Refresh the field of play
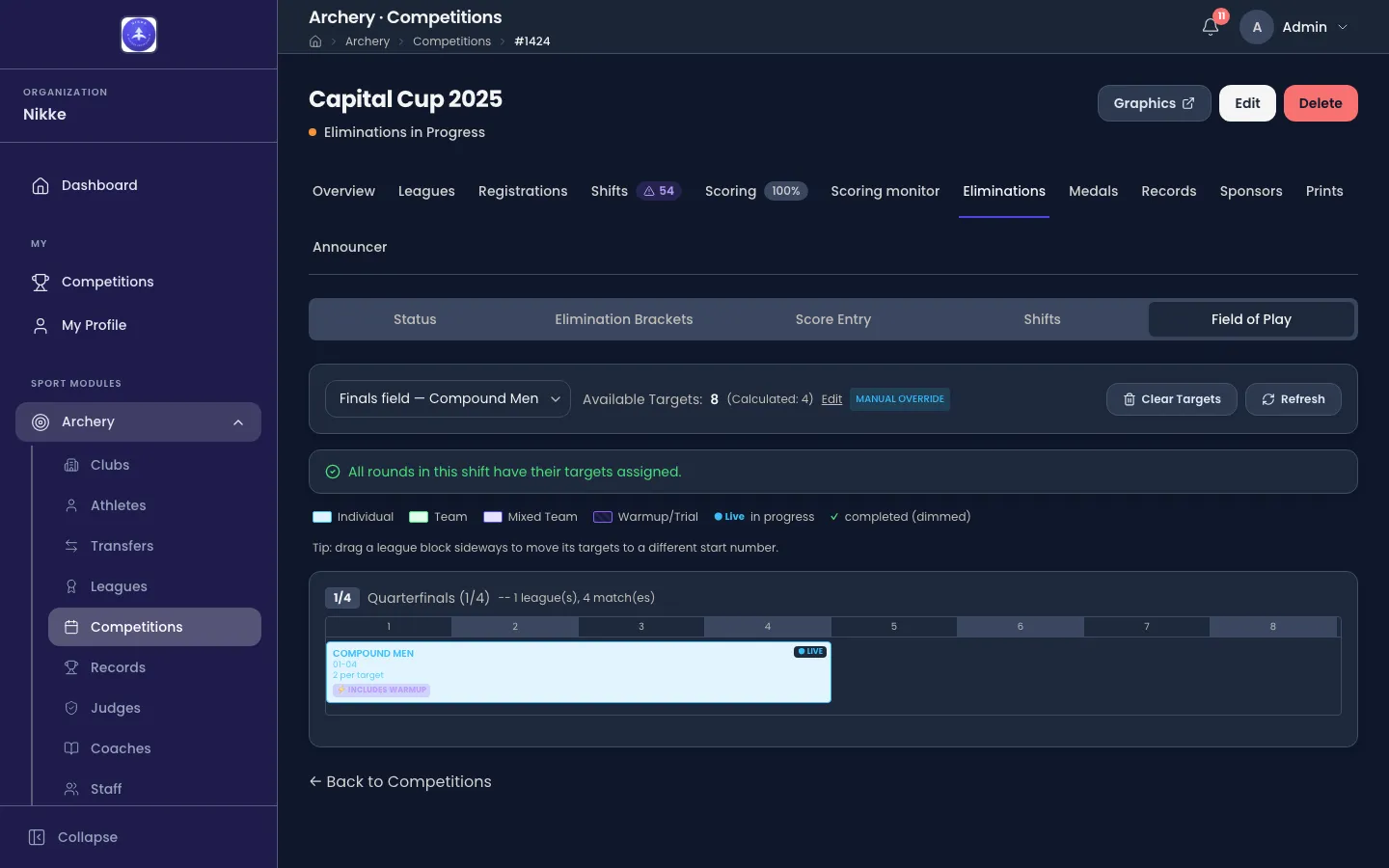This screenshot has height=868, width=1389. 1293,399
